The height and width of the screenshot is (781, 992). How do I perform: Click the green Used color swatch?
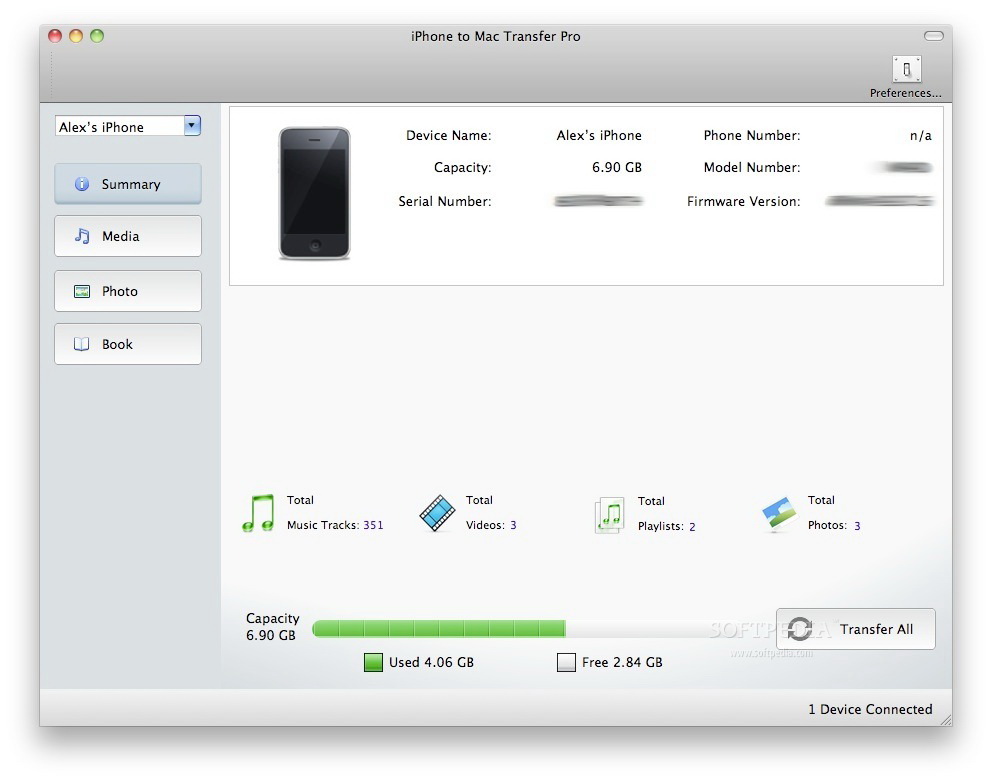[373, 663]
